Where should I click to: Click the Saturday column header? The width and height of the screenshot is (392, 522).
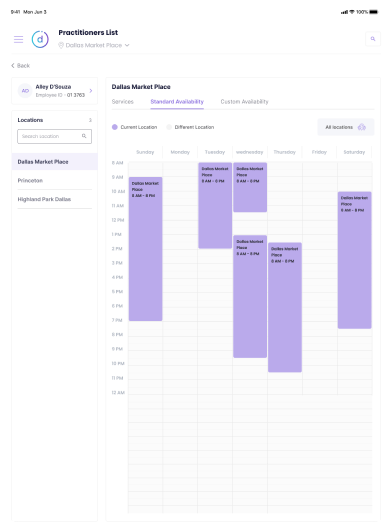354,152
